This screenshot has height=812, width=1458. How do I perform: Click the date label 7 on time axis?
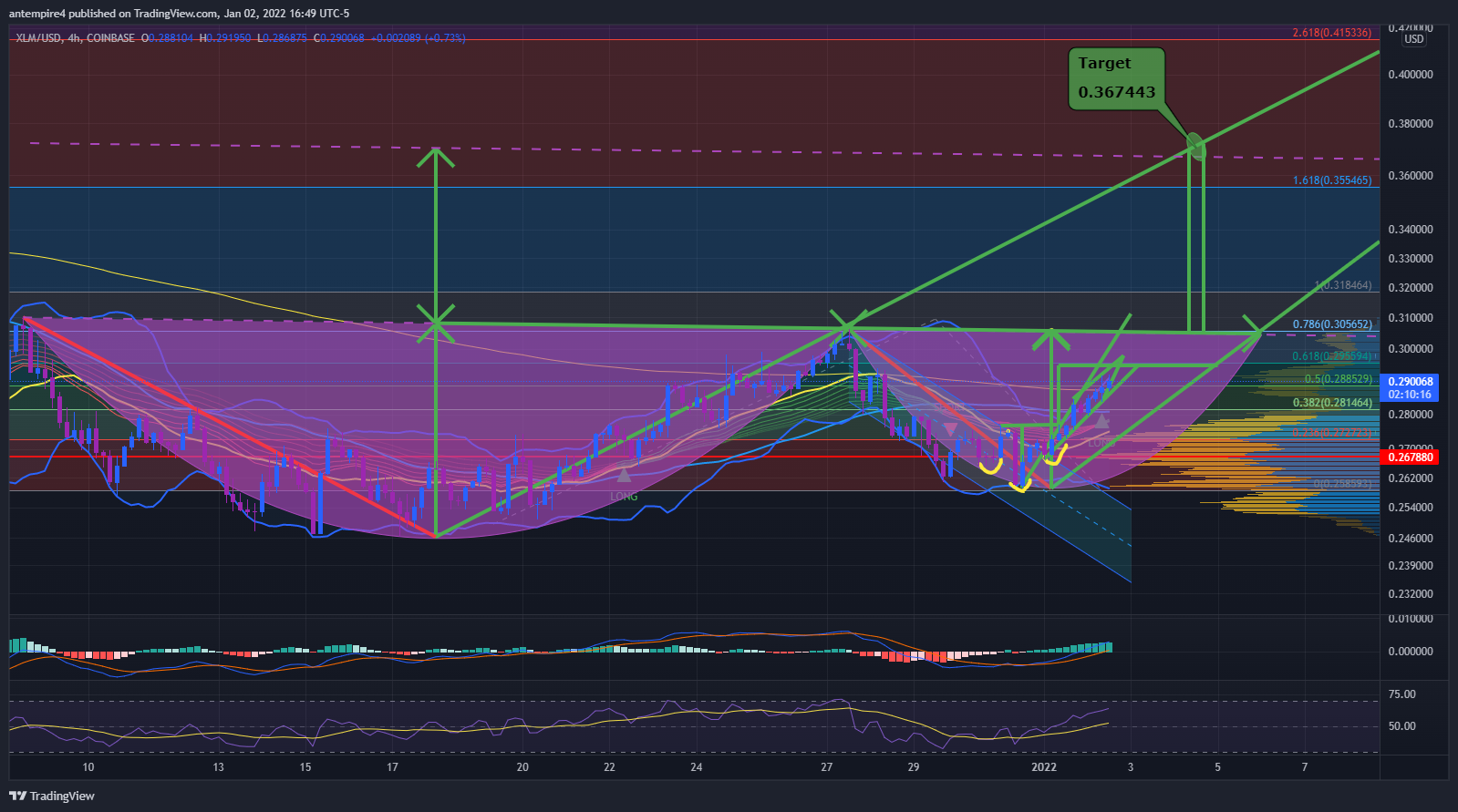(1305, 767)
